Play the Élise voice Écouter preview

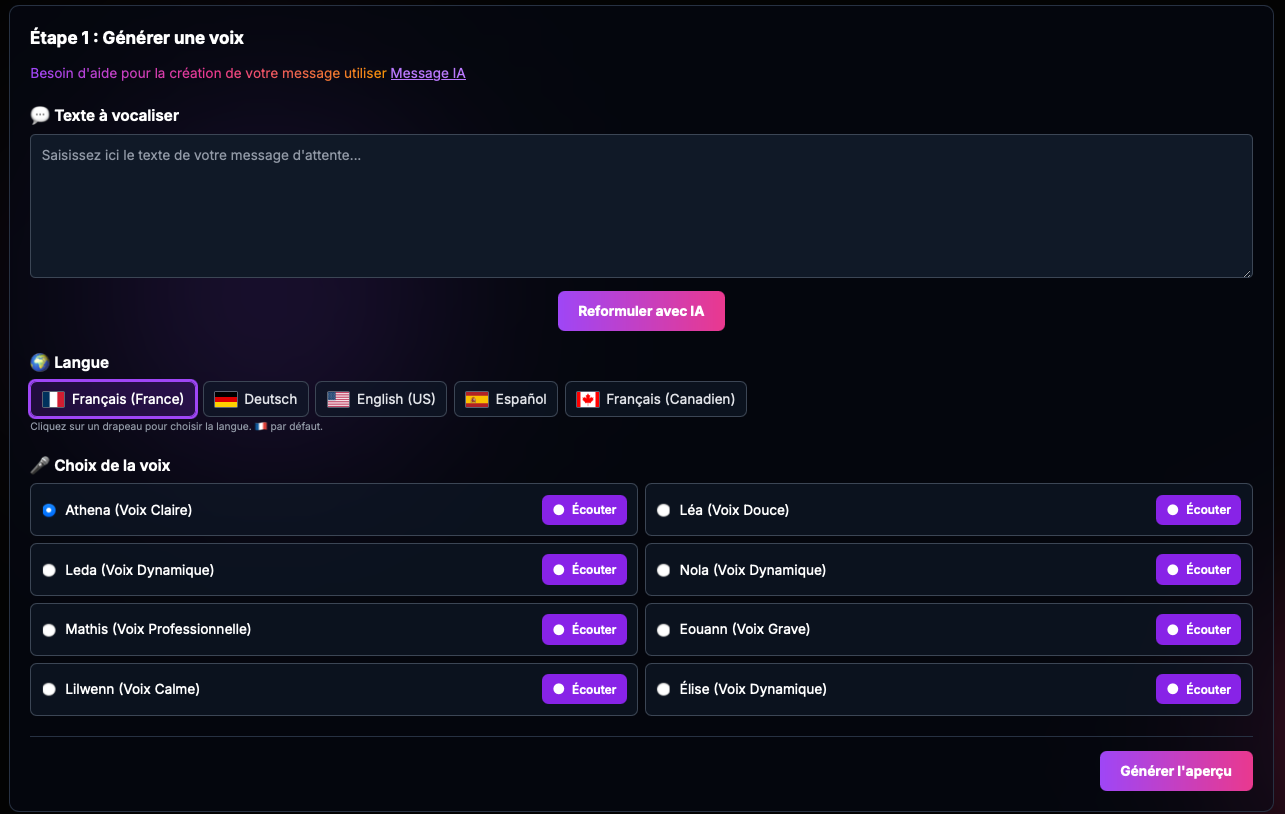pos(1198,689)
